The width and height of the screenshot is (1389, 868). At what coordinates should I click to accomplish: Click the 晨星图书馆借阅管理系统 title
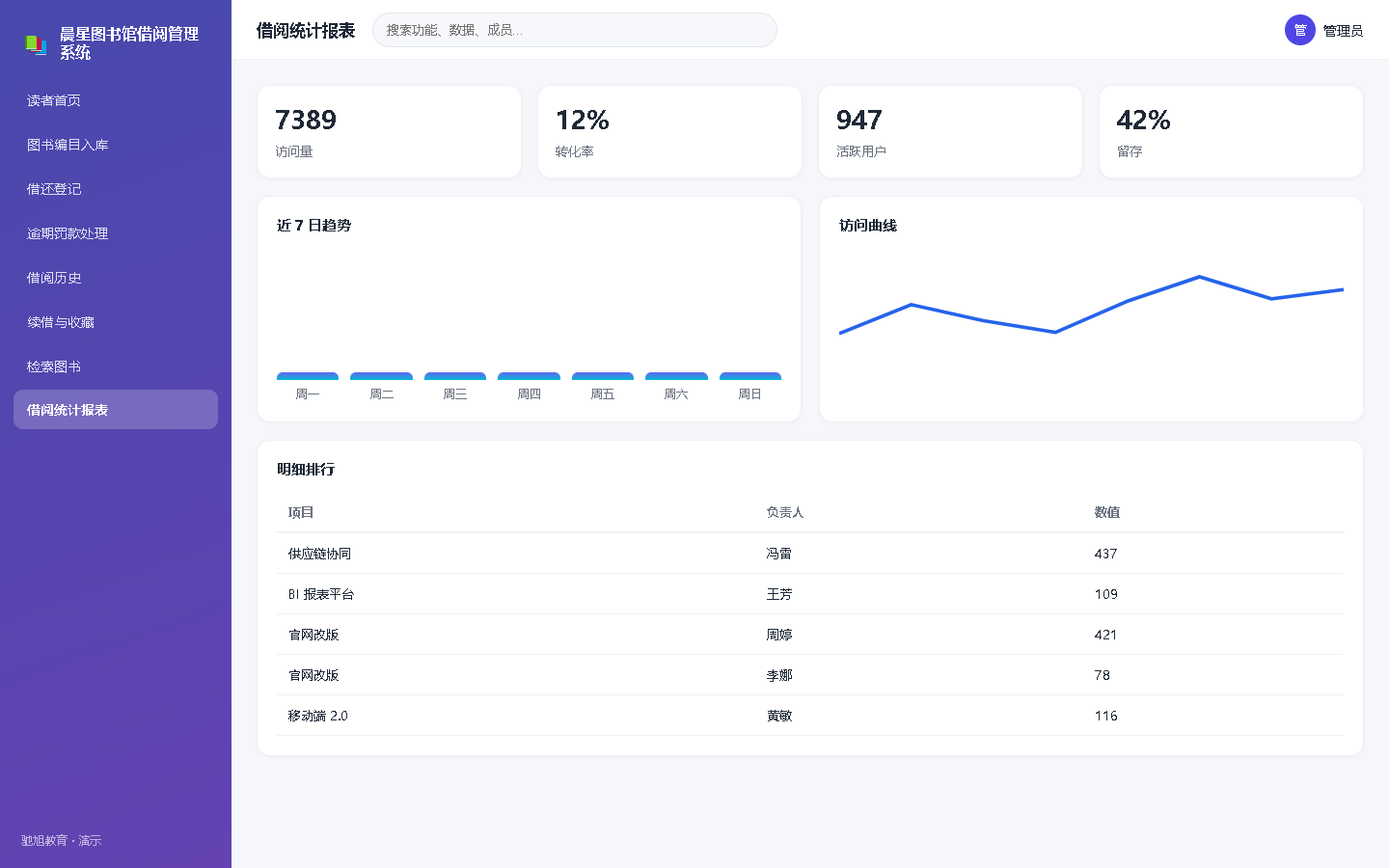click(x=129, y=43)
